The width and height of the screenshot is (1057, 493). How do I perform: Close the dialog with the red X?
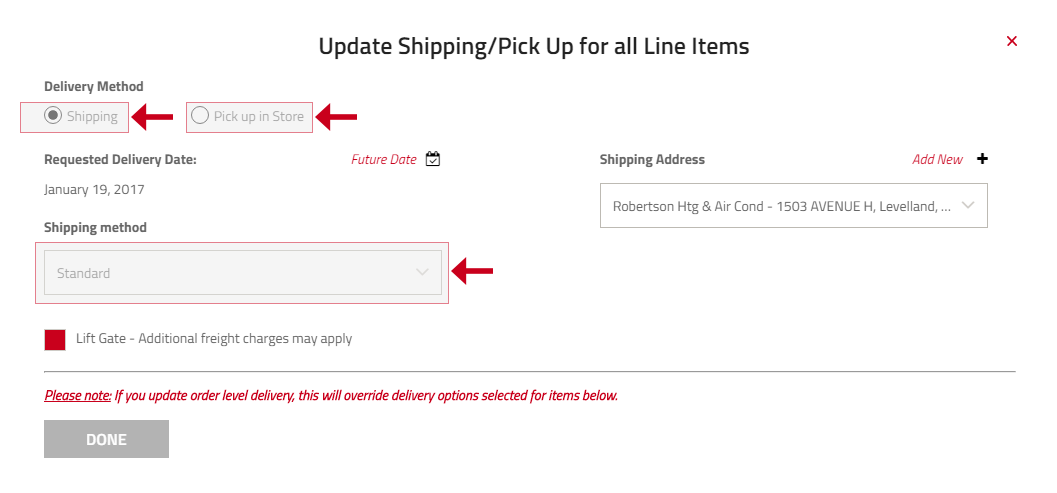coord(1011,41)
